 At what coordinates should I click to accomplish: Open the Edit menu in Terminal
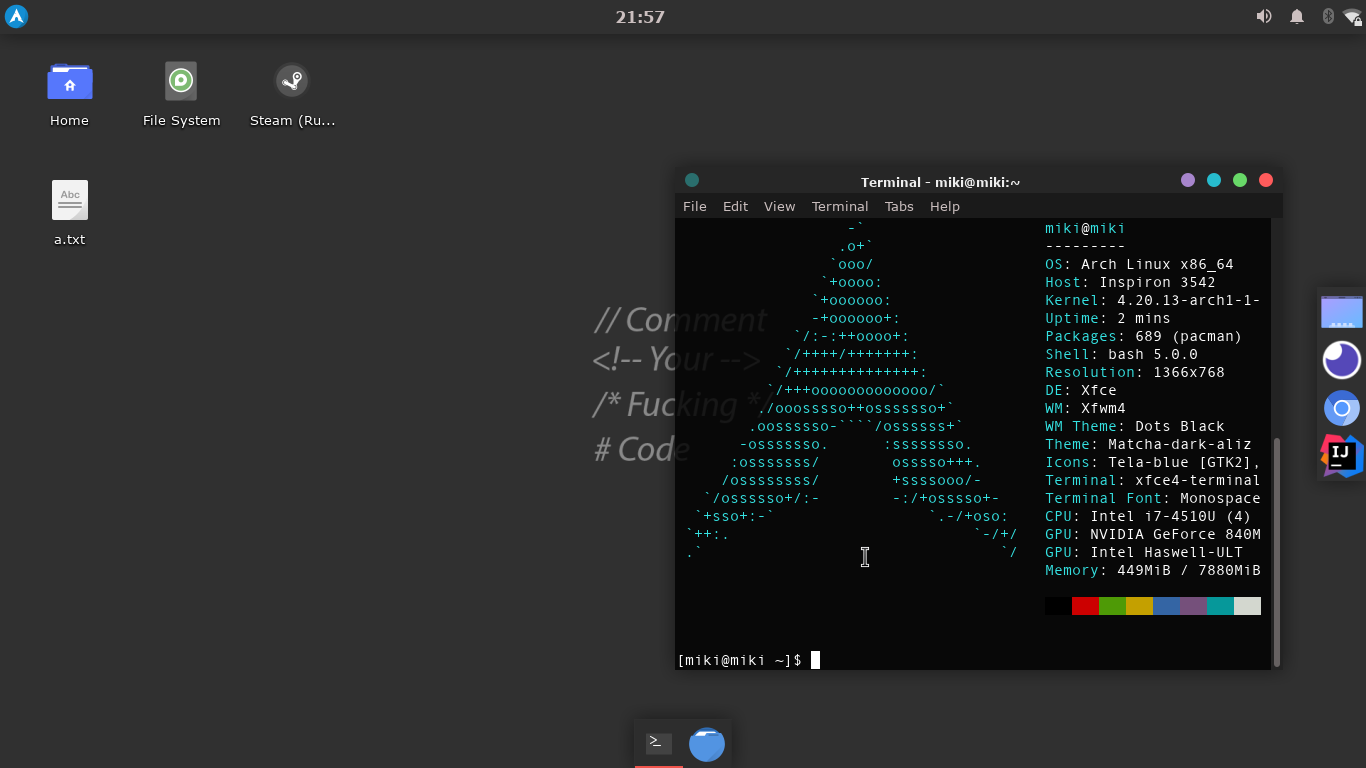(x=735, y=206)
